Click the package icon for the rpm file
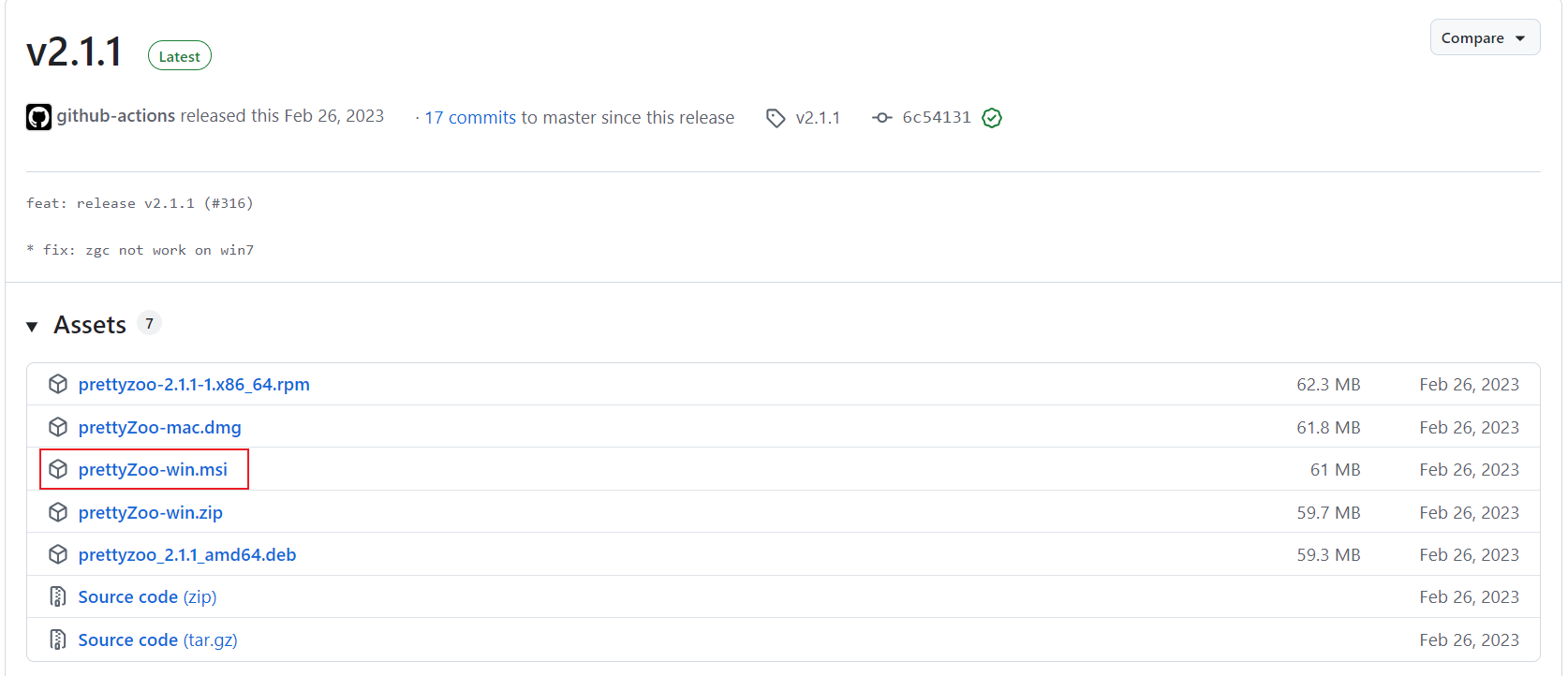 [x=58, y=384]
